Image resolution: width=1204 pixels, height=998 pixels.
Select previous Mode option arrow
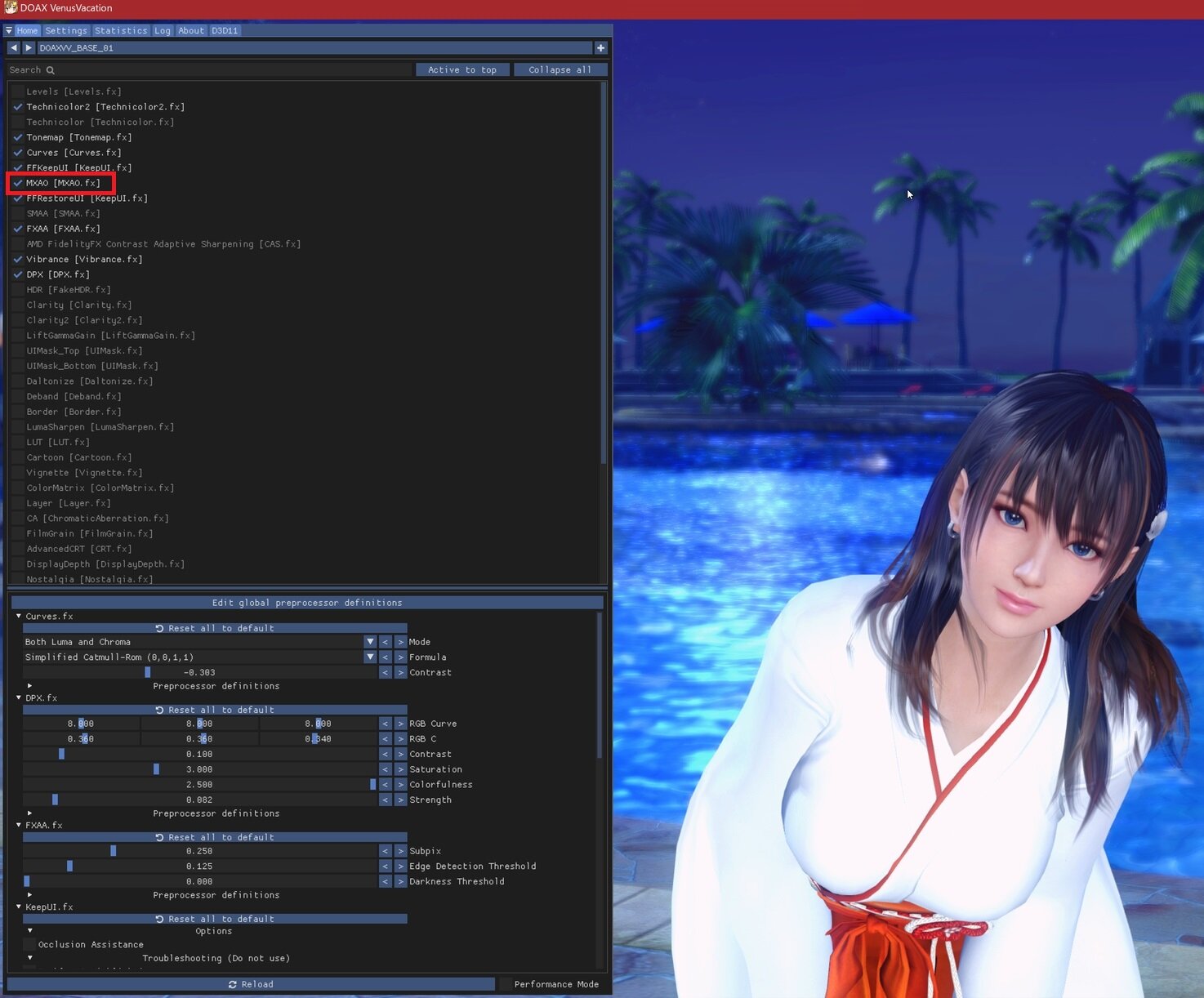(386, 642)
